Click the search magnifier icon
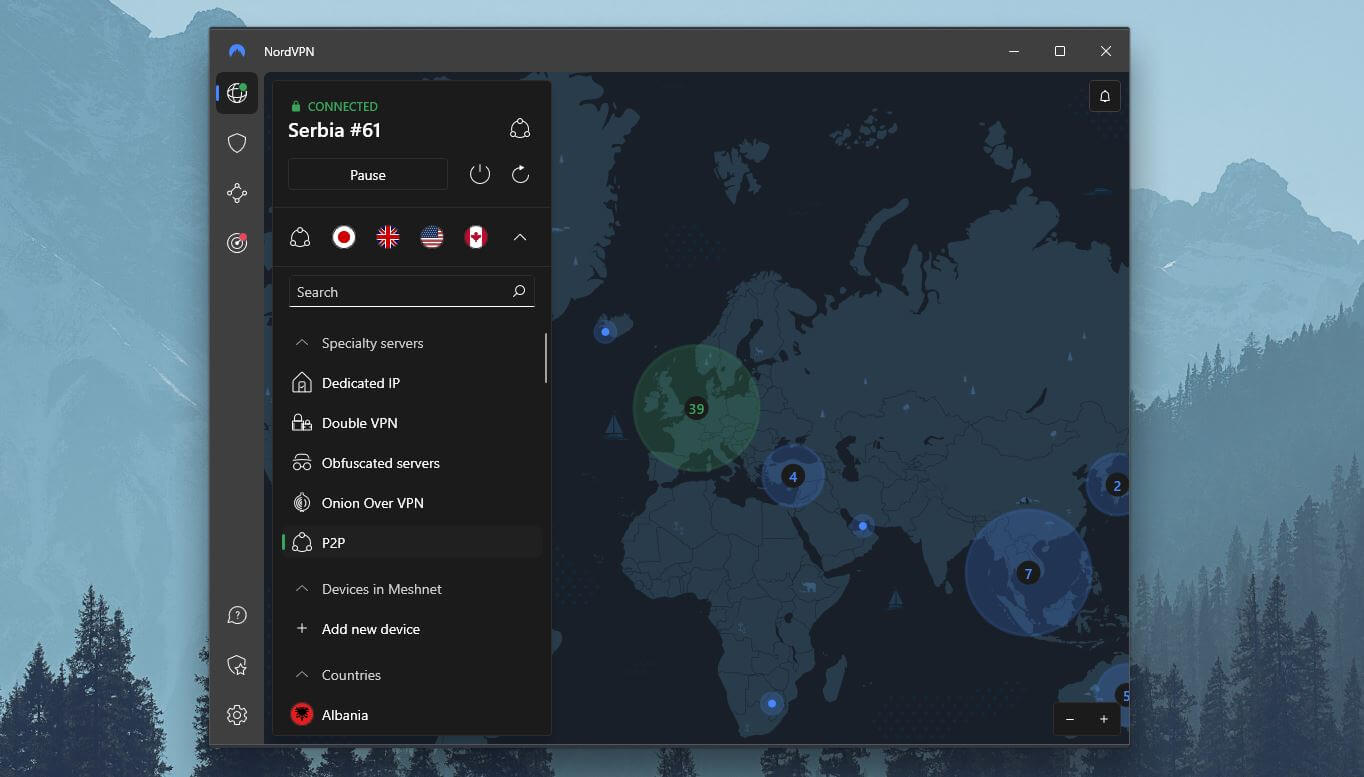The width and height of the screenshot is (1364, 777). pos(519,291)
